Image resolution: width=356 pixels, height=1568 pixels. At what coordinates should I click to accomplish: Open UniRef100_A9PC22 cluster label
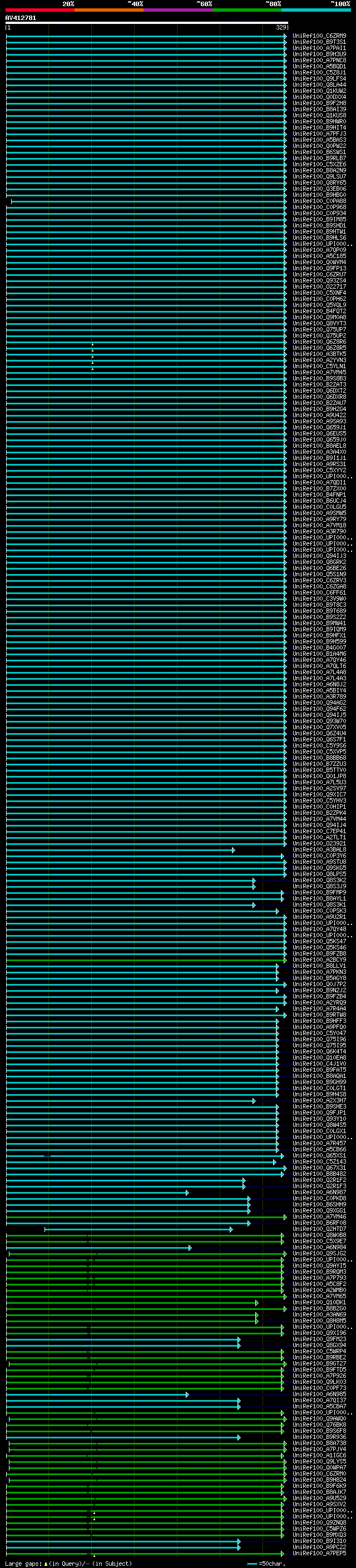(x=319, y=1547)
